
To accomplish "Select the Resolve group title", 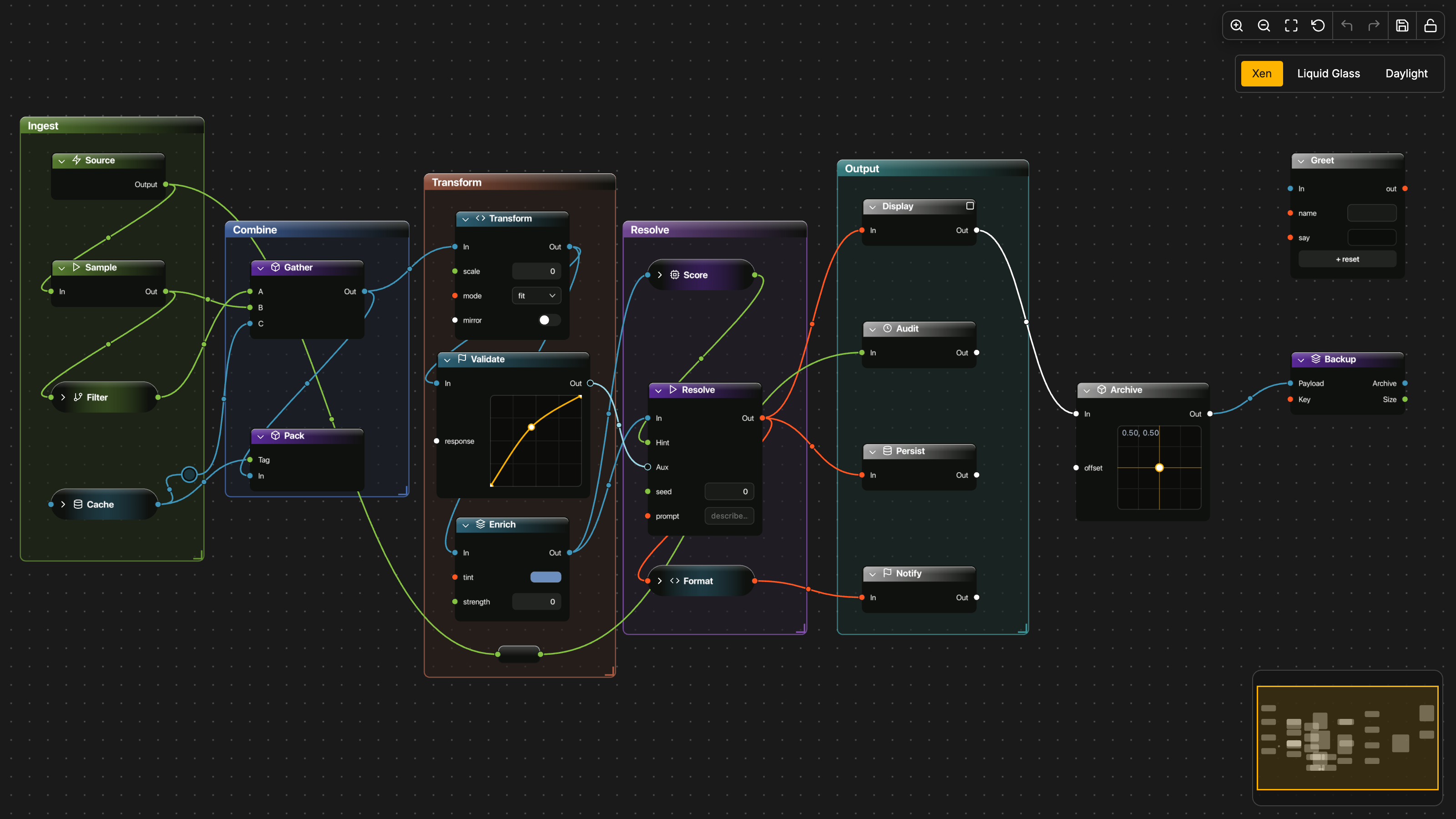I will point(649,229).
